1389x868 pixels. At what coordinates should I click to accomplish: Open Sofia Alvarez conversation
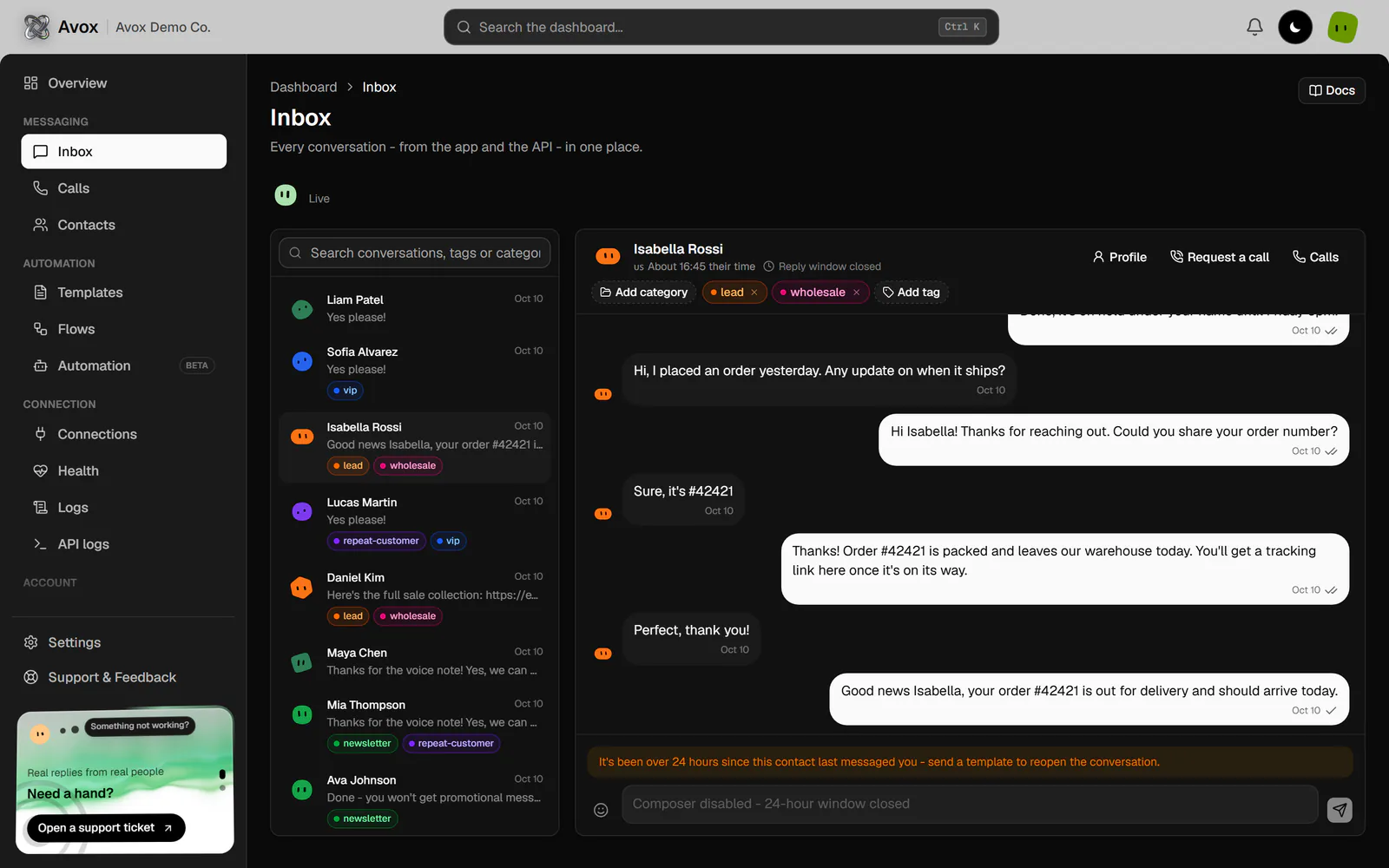pos(415,372)
